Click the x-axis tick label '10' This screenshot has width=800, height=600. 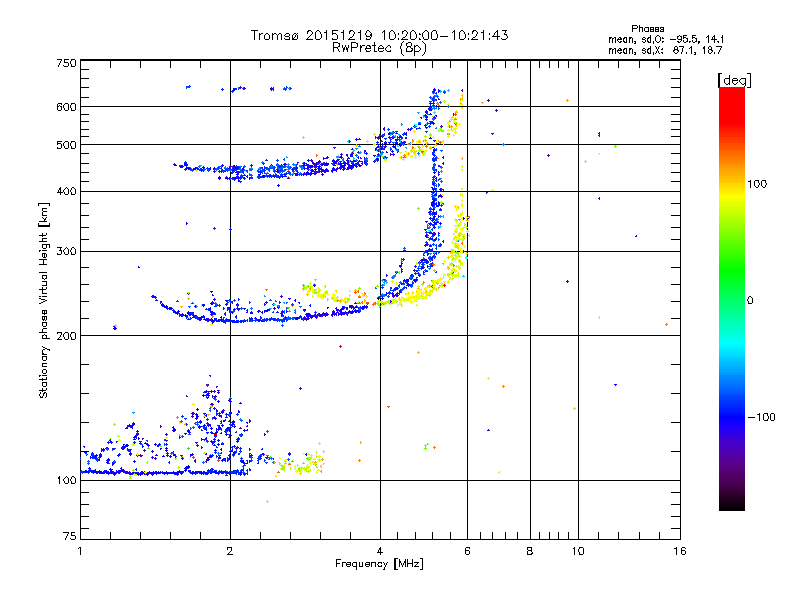(x=578, y=551)
